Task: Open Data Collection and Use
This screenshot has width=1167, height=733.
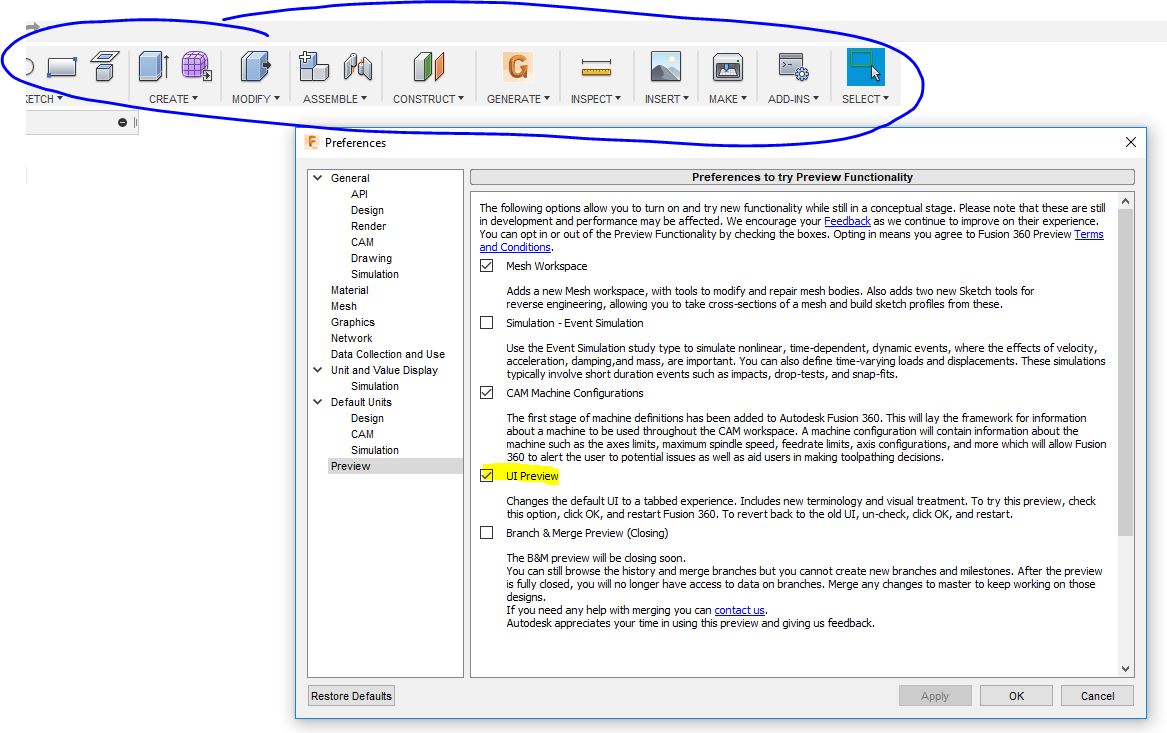Action: point(388,354)
